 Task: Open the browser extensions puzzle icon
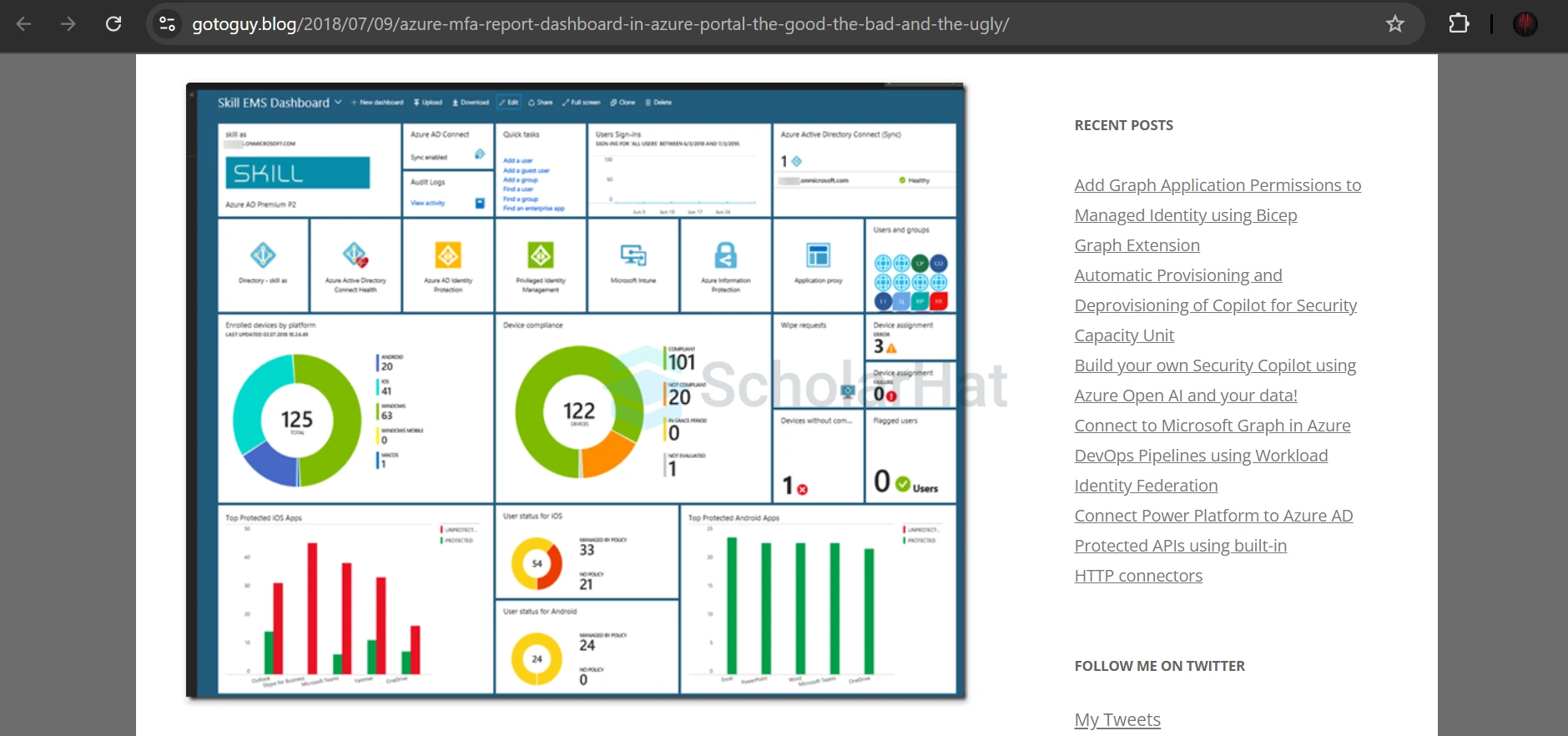(x=1459, y=24)
